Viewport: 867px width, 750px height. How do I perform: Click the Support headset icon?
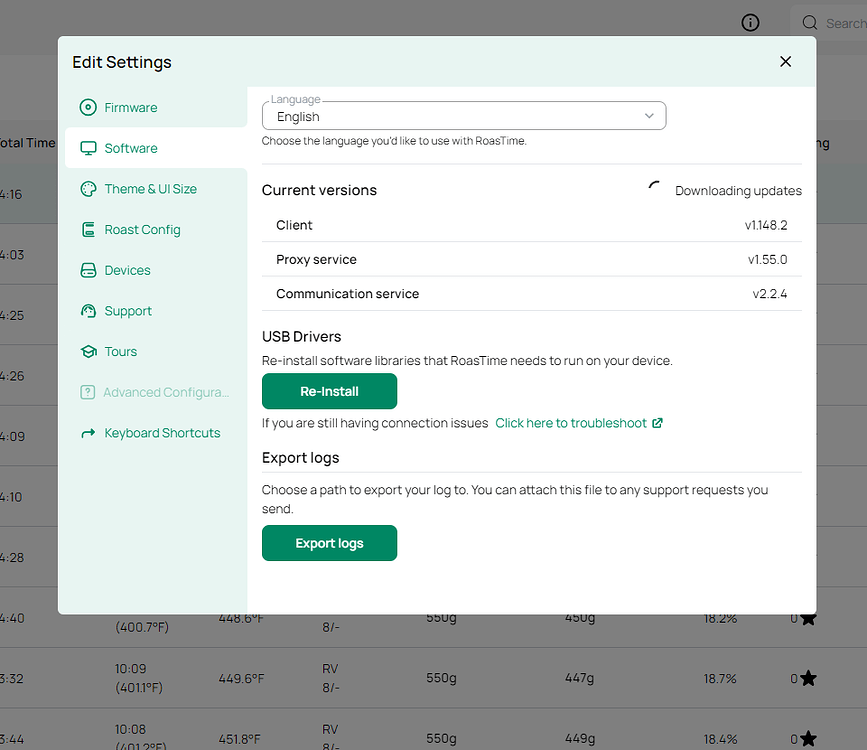point(88,311)
